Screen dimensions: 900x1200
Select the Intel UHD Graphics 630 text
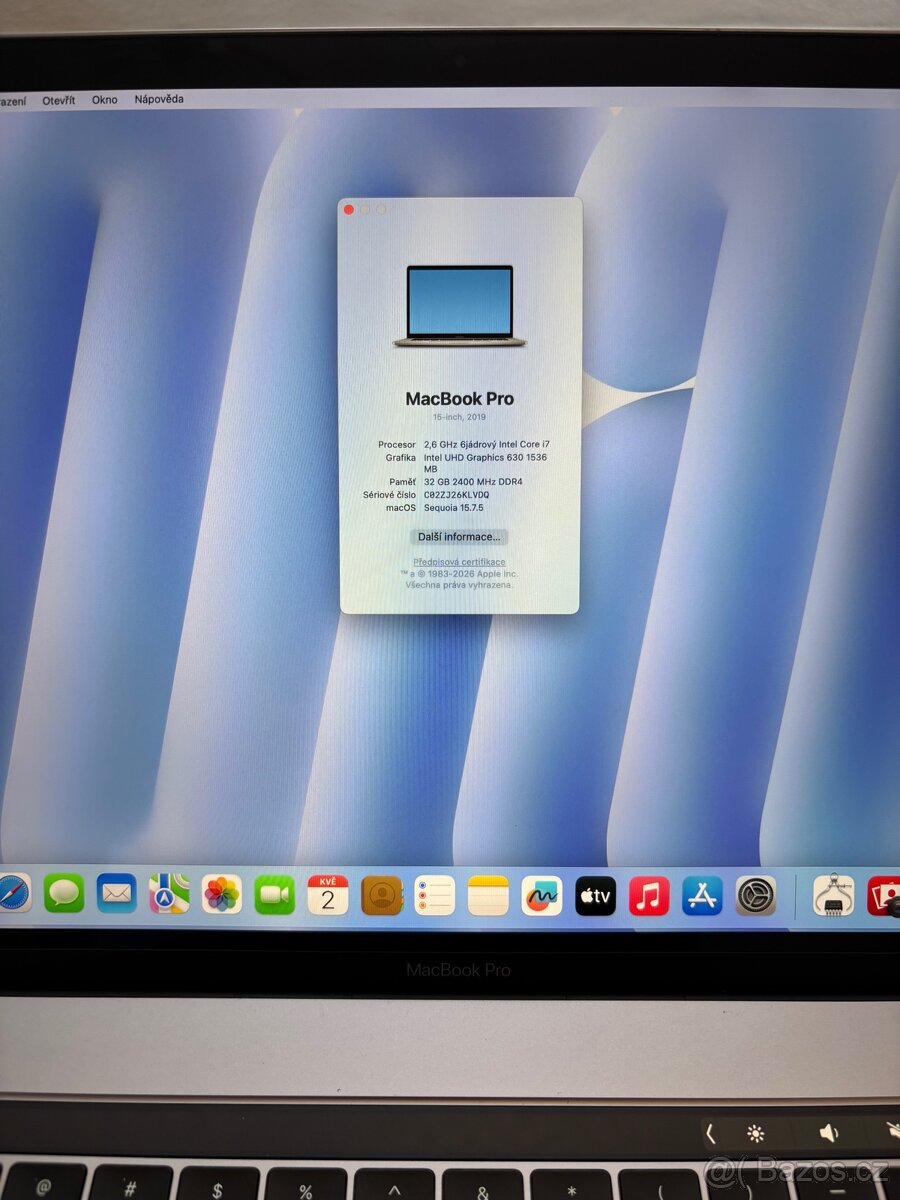(x=485, y=463)
